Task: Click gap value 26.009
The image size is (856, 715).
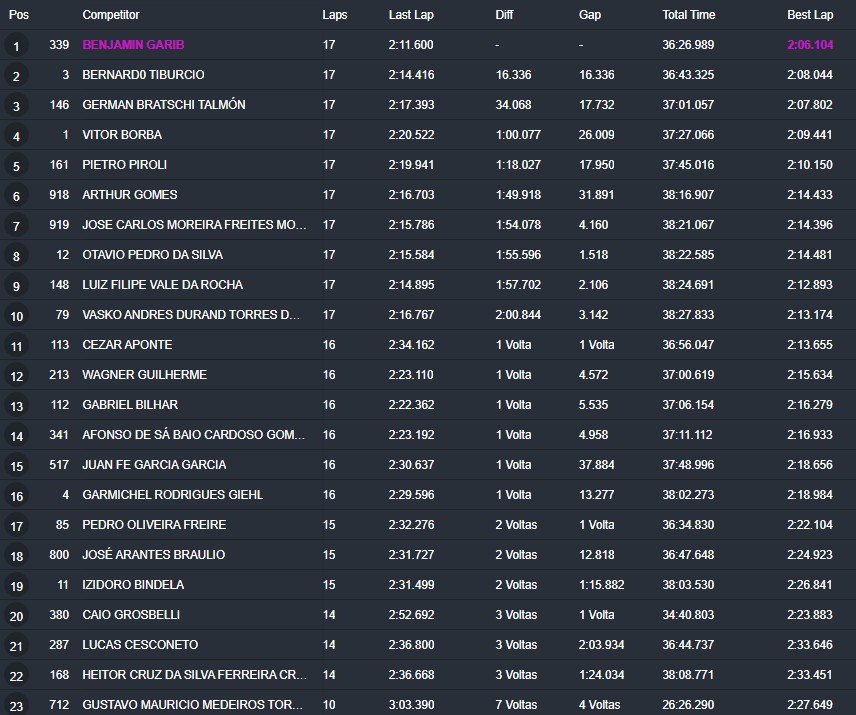Action: (x=597, y=135)
